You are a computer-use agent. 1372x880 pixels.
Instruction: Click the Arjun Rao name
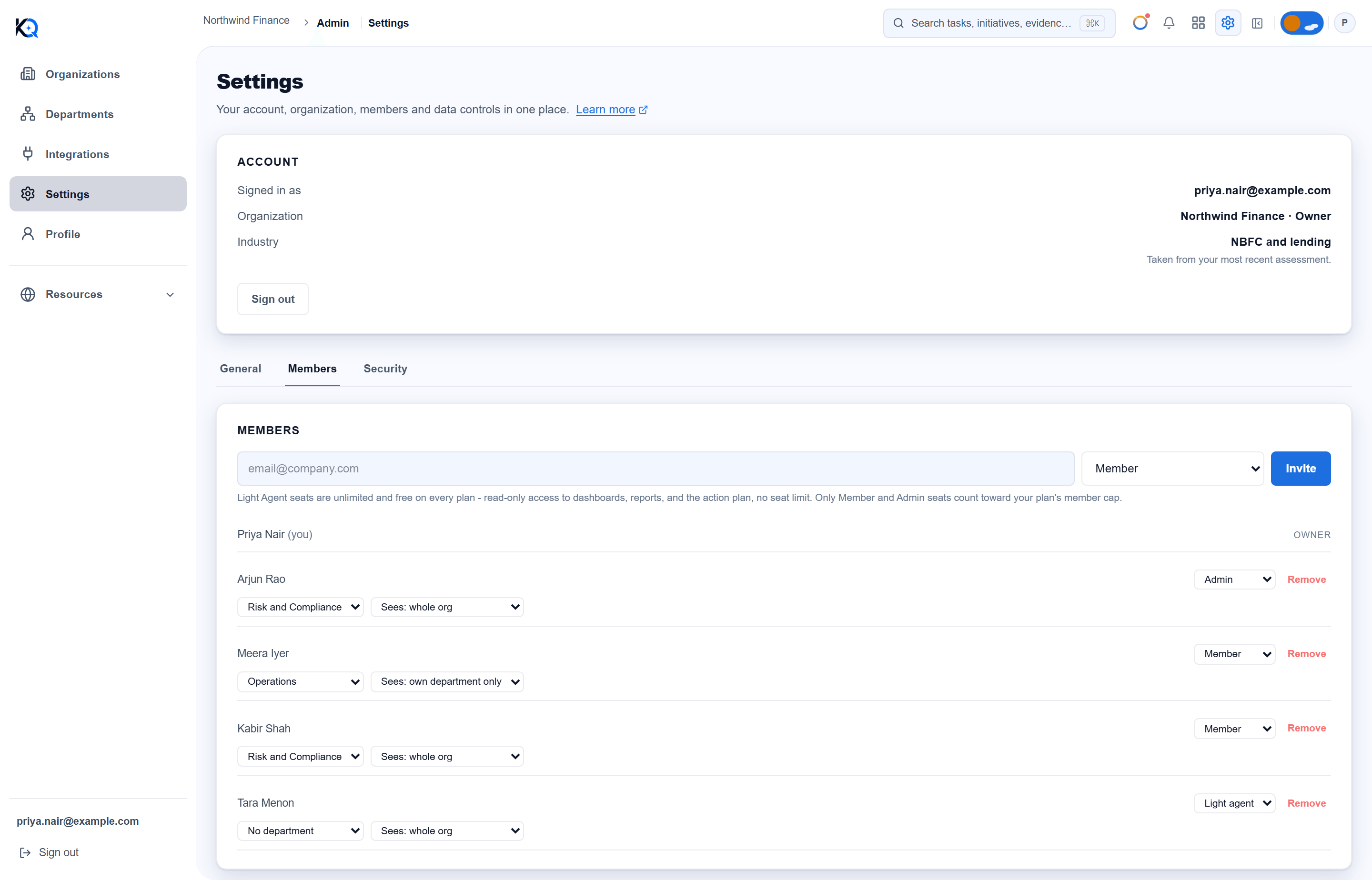tap(261, 579)
